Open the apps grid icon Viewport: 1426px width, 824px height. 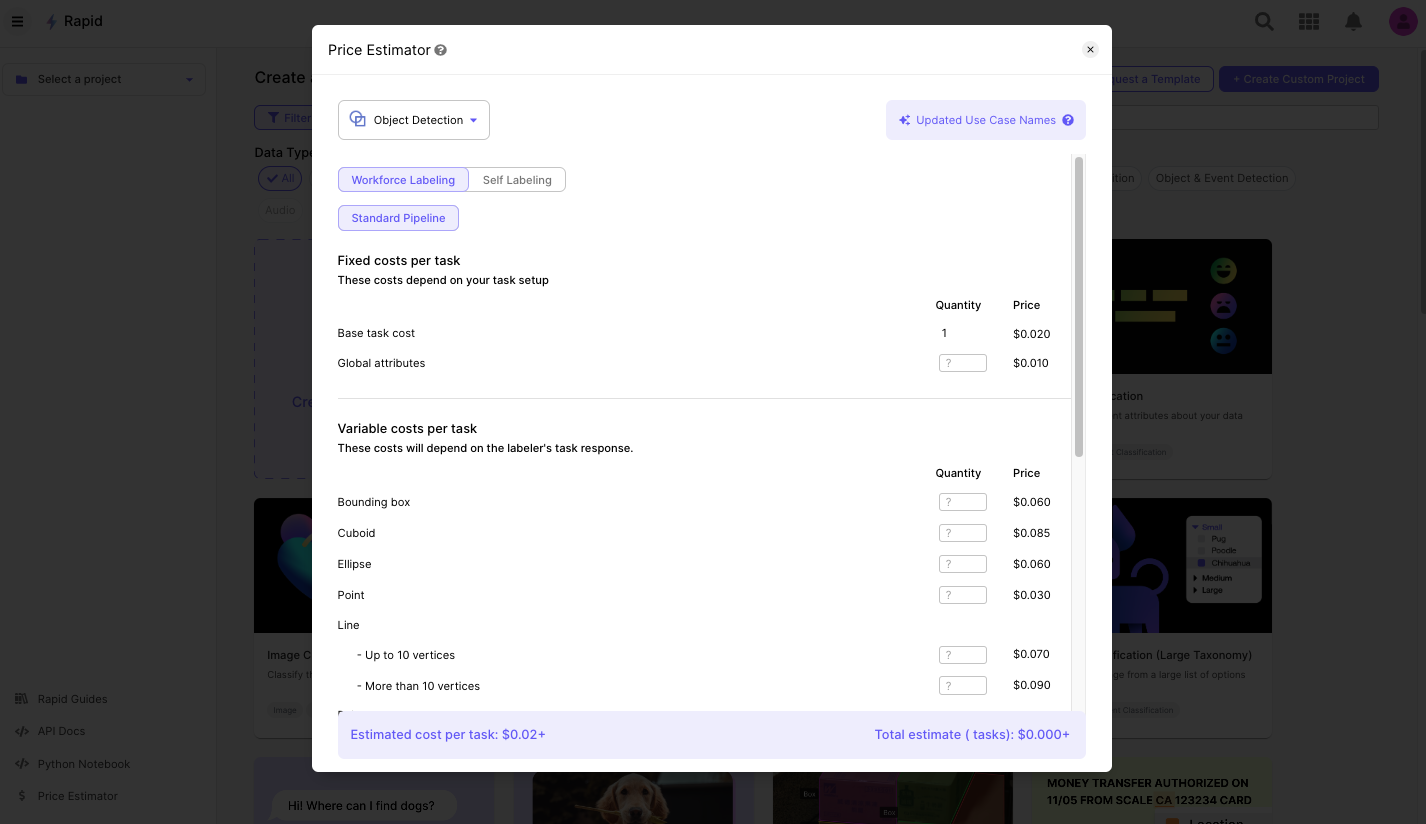point(1308,21)
